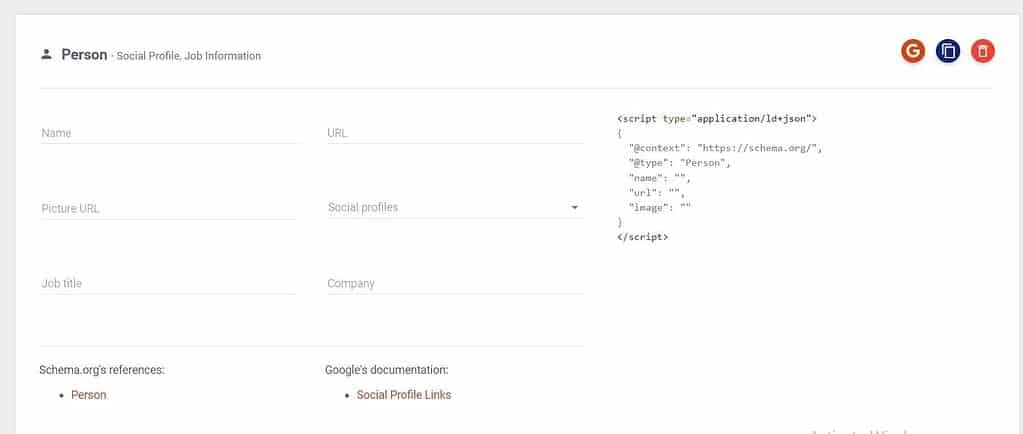This screenshot has height=434, width=1023.
Task: Click the "@type": "Person" code line
Action: point(679,163)
